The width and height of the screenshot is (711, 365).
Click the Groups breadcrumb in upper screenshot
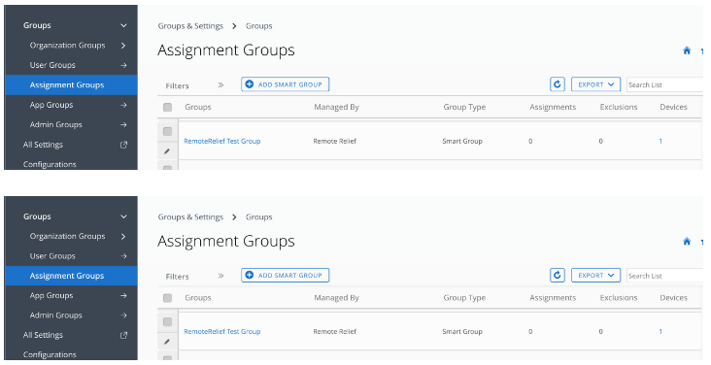point(259,26)
